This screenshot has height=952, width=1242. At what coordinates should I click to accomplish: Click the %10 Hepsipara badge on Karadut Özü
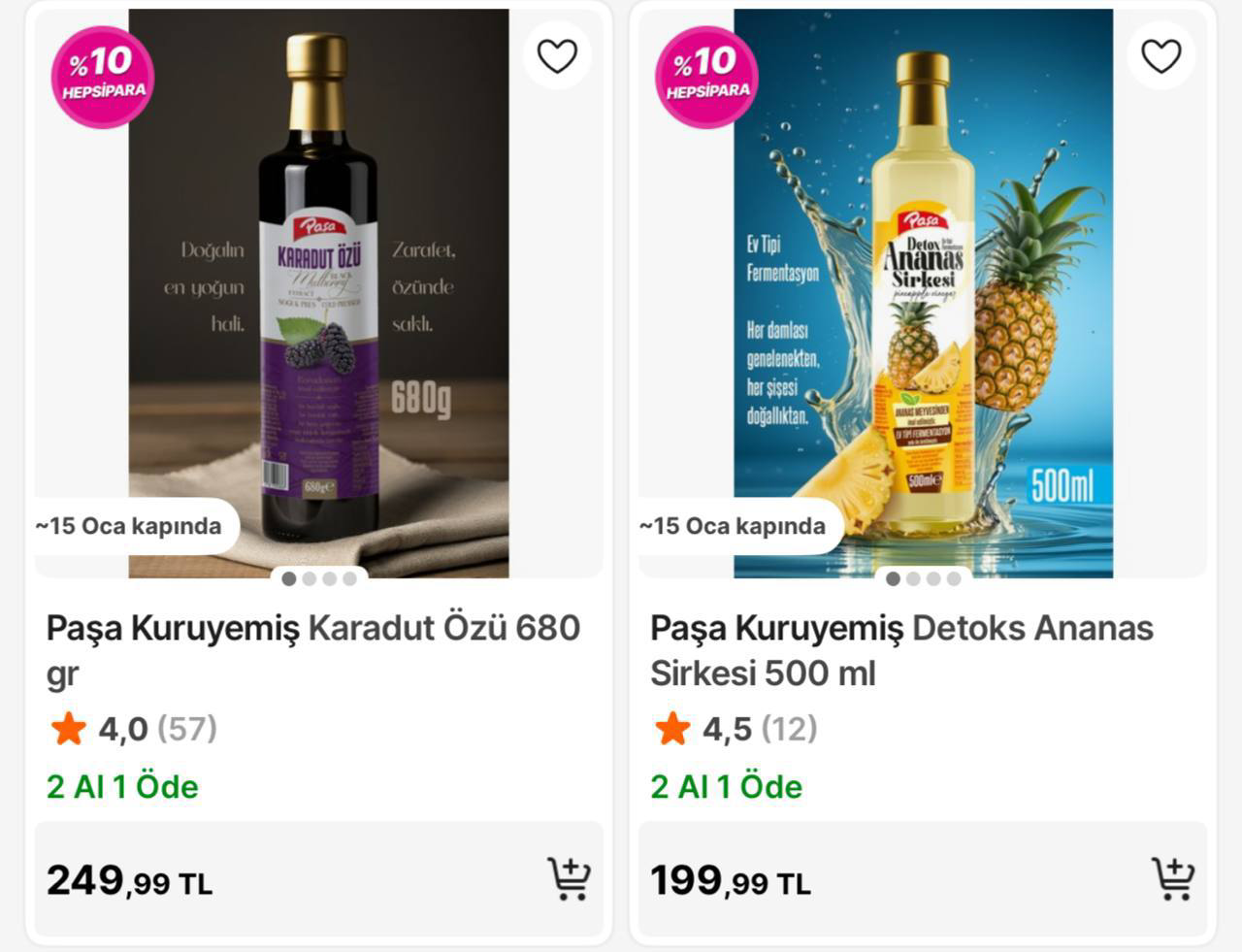[102, 76]
